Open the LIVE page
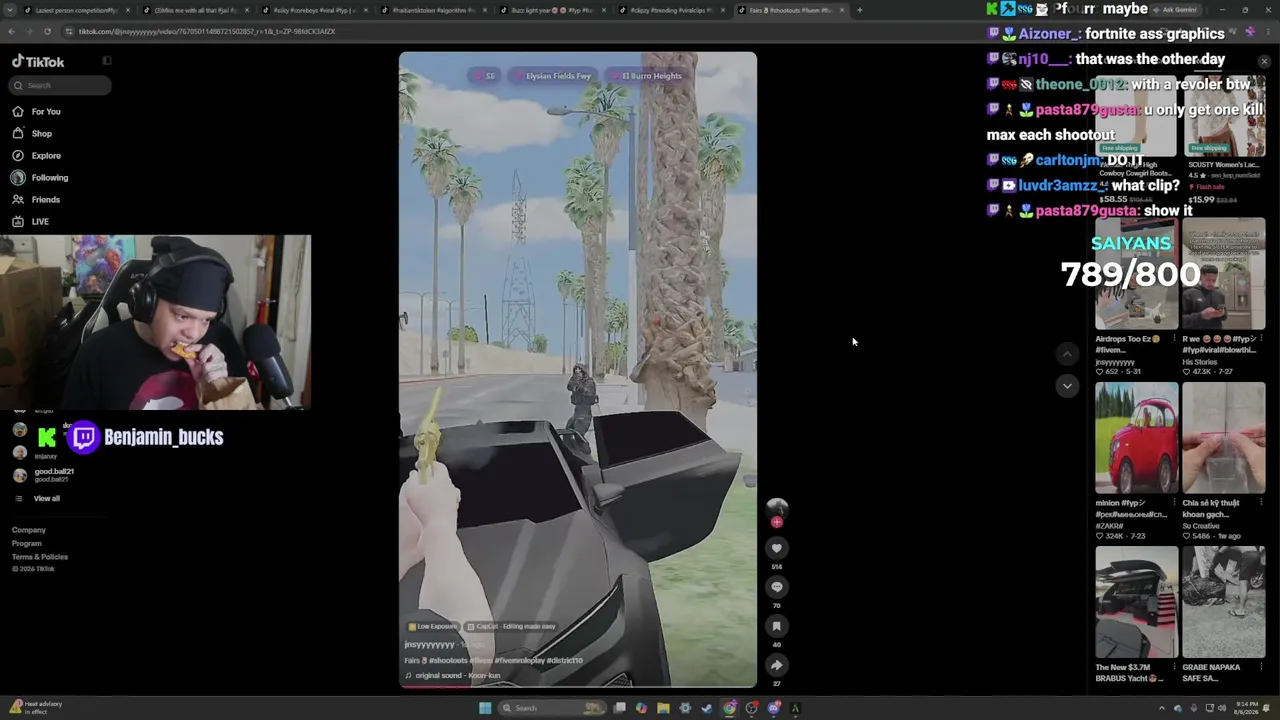The height and width of the screenshot is (720, 1280). pos(30,221)
